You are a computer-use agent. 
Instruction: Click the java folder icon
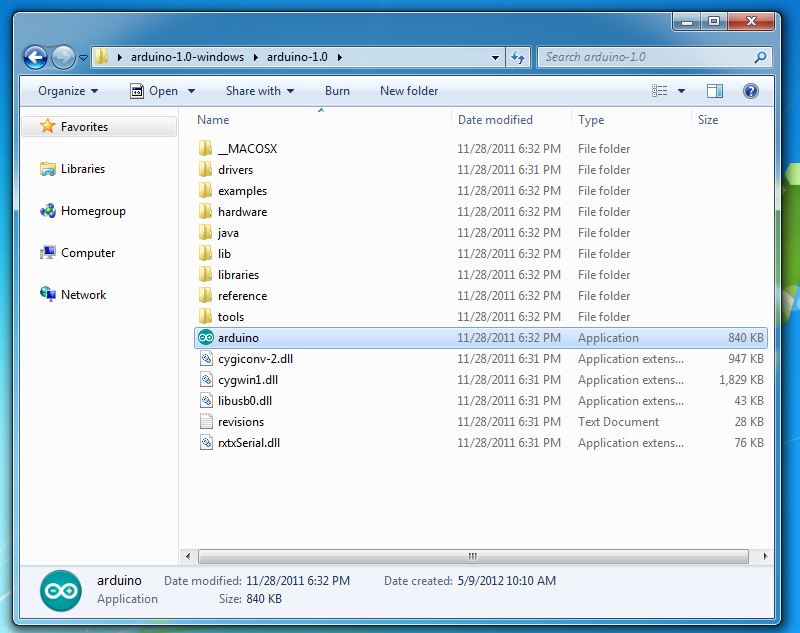(205, 233)
